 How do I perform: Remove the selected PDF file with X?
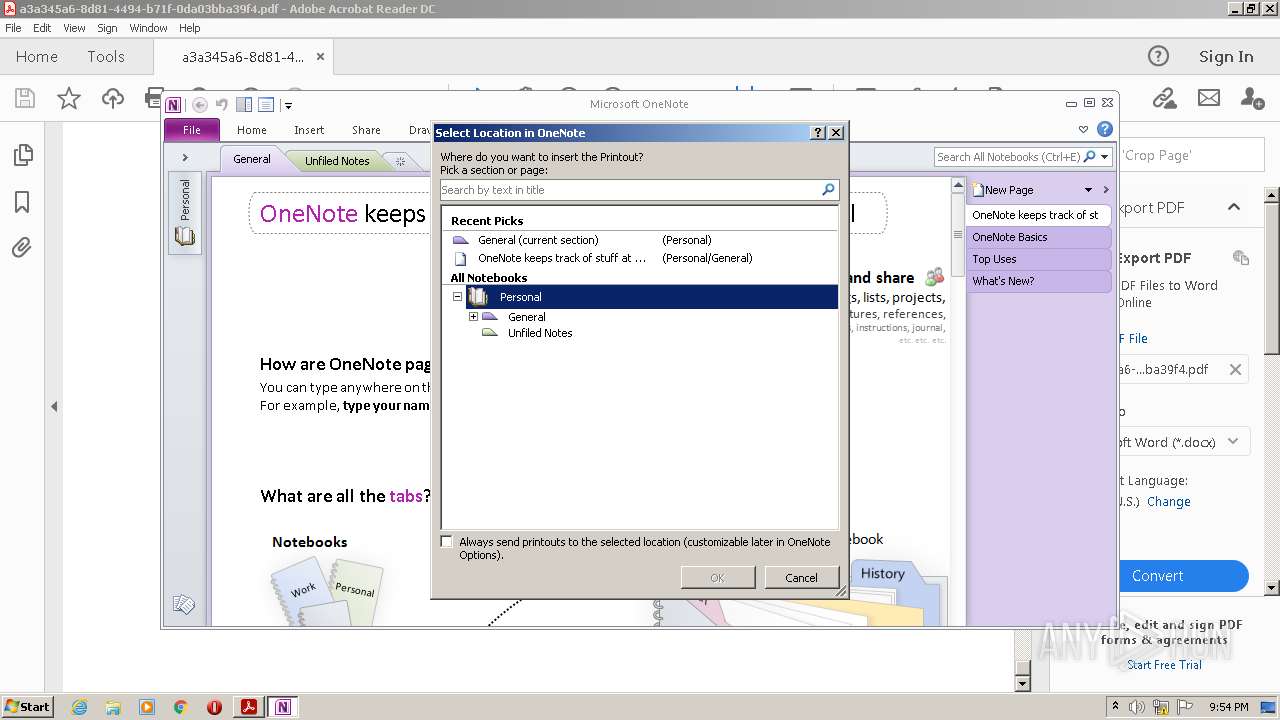1235,369
